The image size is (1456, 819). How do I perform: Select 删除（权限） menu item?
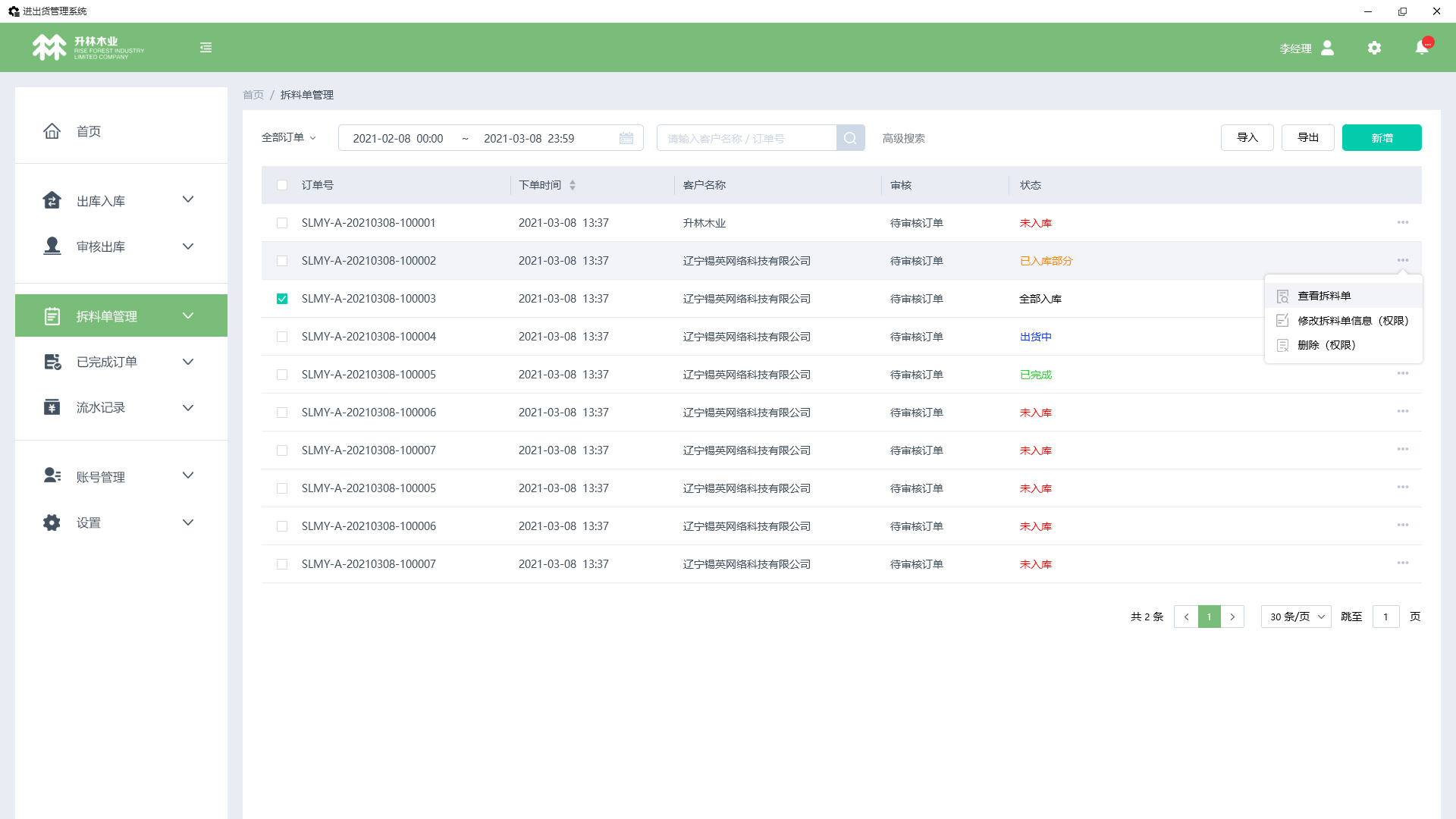click(1343, 345)
